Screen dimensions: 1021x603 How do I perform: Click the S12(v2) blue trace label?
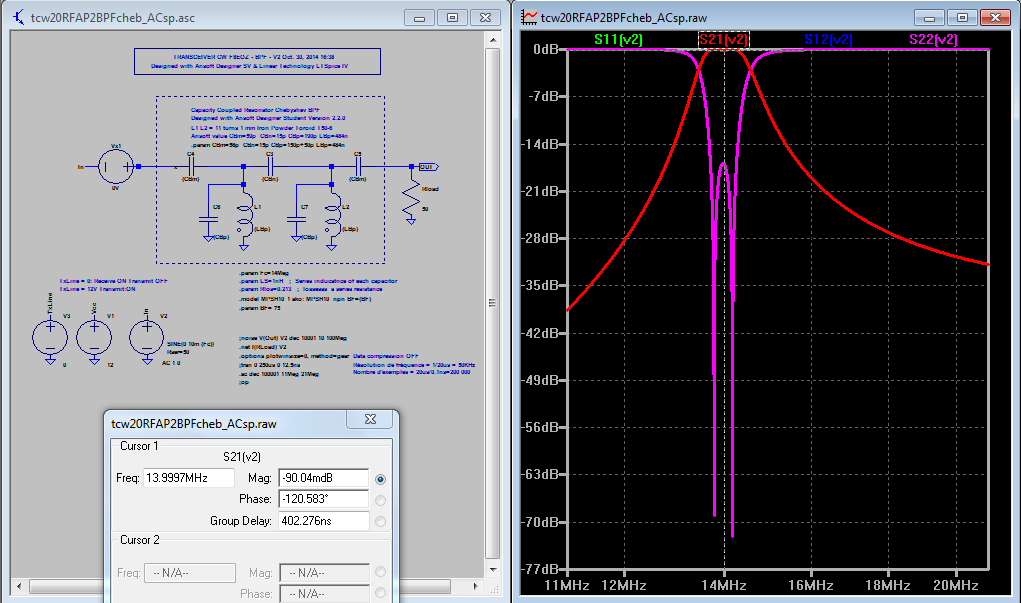coord(828,39)
